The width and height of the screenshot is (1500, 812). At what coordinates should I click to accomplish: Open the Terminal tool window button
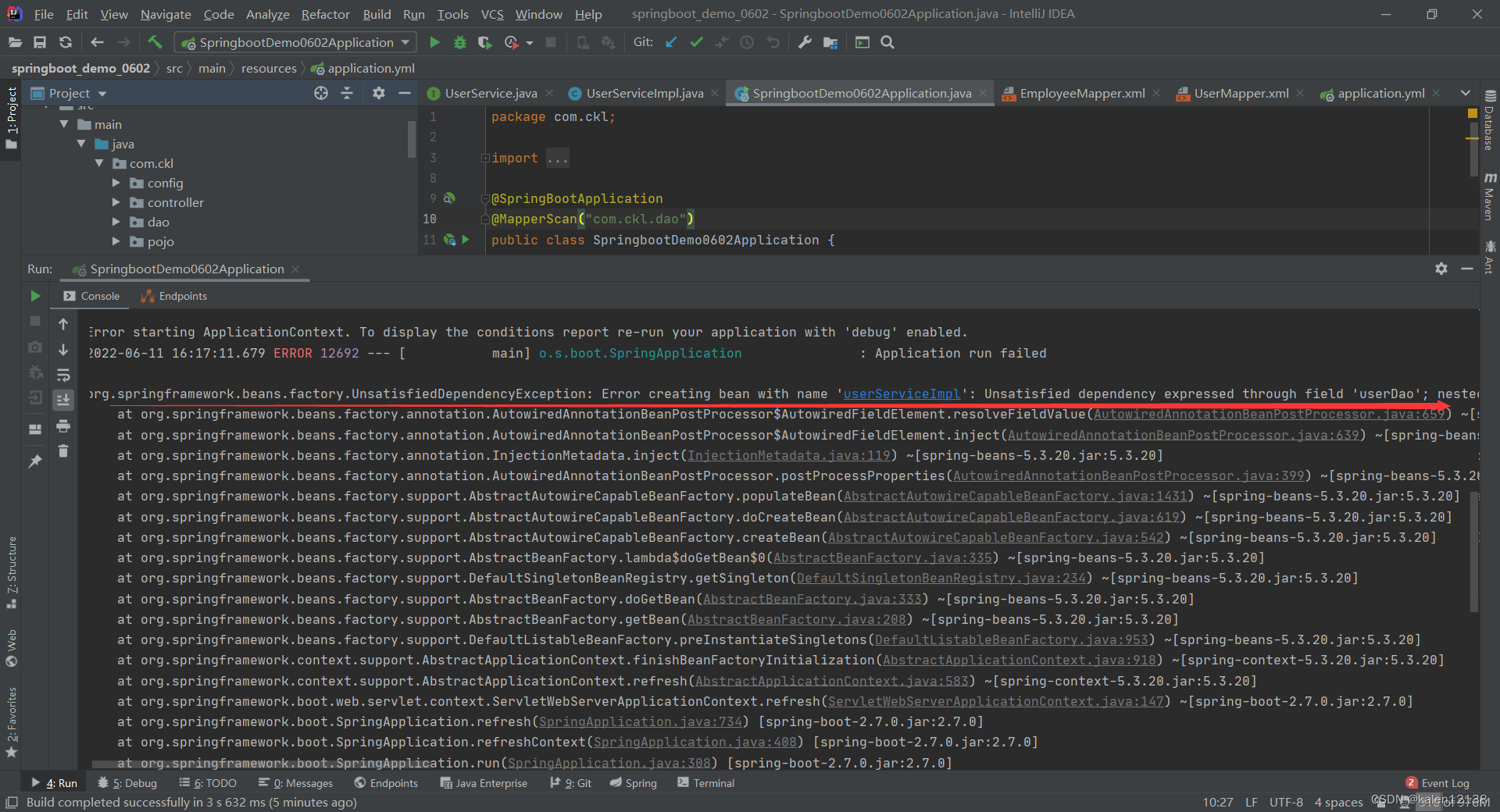pos(706,783)
